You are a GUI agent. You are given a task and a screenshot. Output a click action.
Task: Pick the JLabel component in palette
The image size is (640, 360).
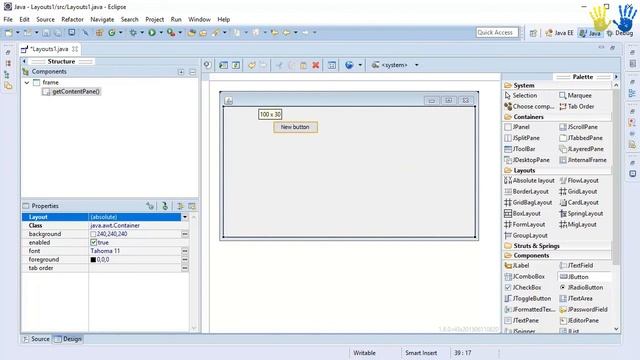click(x=517, y=265)
